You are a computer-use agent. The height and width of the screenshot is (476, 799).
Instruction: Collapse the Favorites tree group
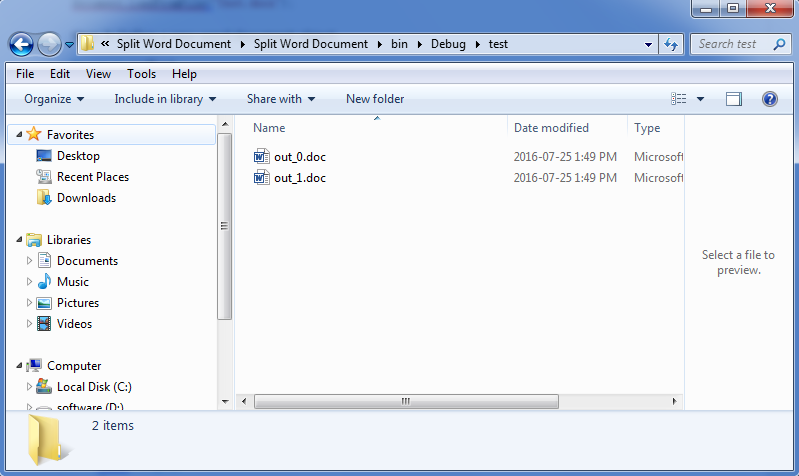[19, 135]
